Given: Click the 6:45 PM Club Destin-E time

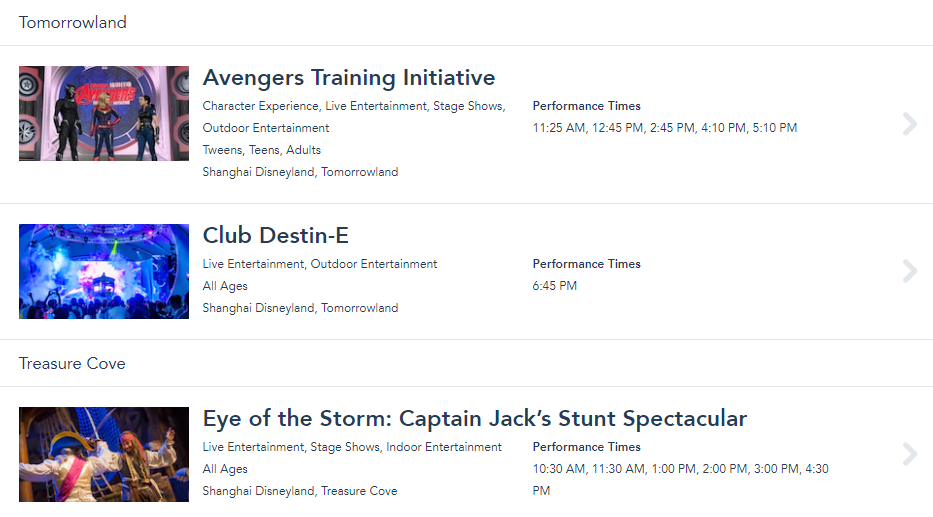Looking at the screenshot, I should pos(554,286).
